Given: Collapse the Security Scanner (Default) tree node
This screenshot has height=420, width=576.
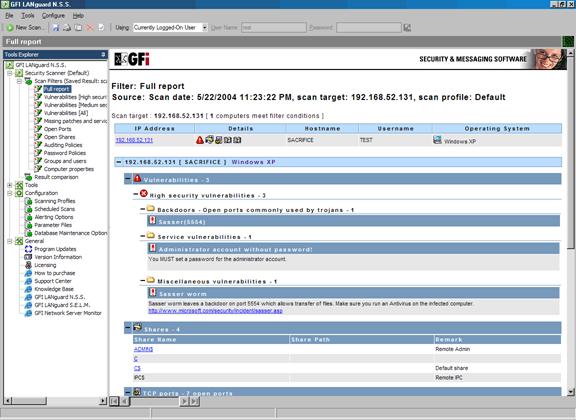Looking at the screenshot, I should tap(10, 73).
